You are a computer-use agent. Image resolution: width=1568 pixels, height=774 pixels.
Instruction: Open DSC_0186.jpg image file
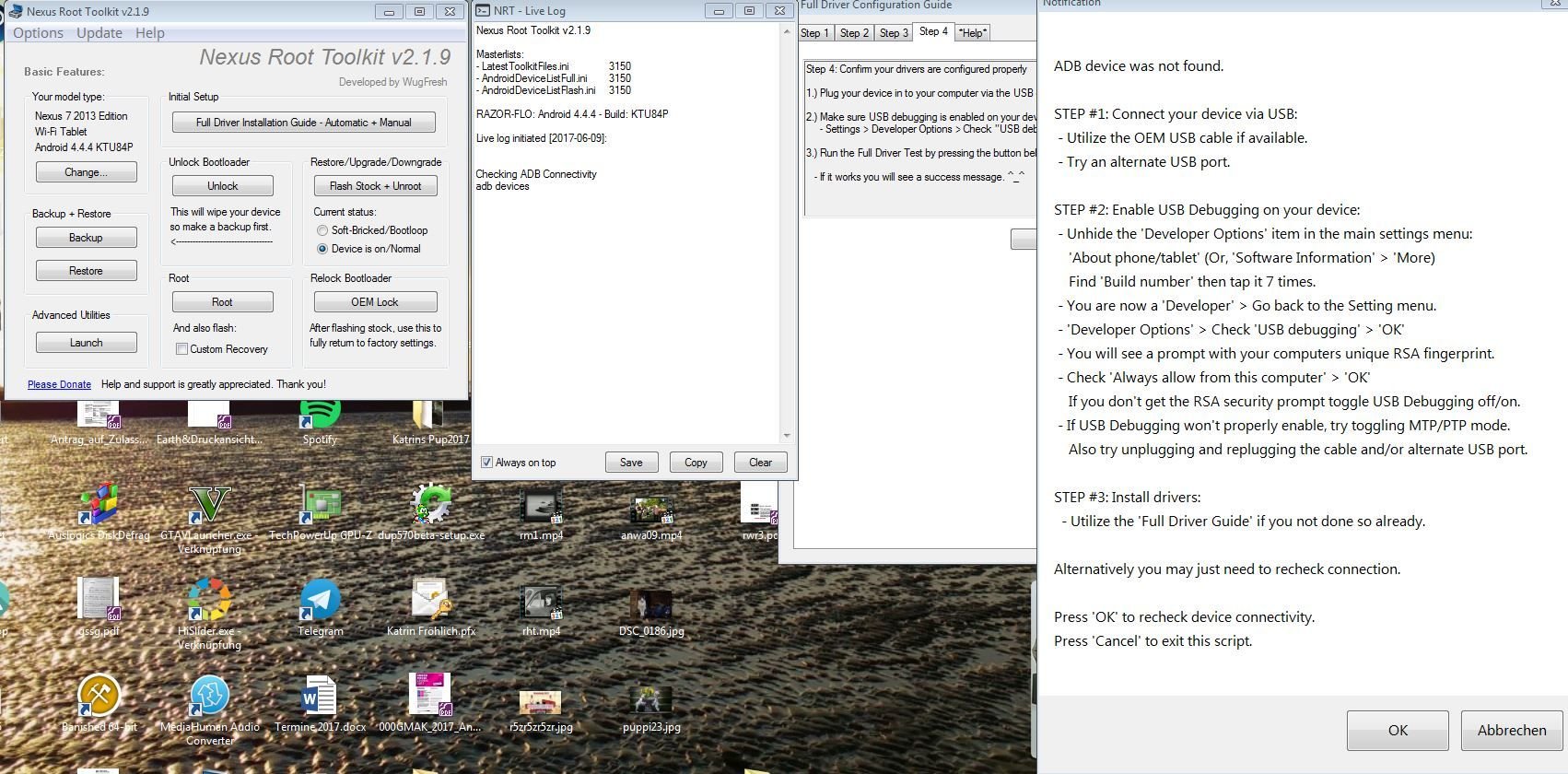pos(651,612)
